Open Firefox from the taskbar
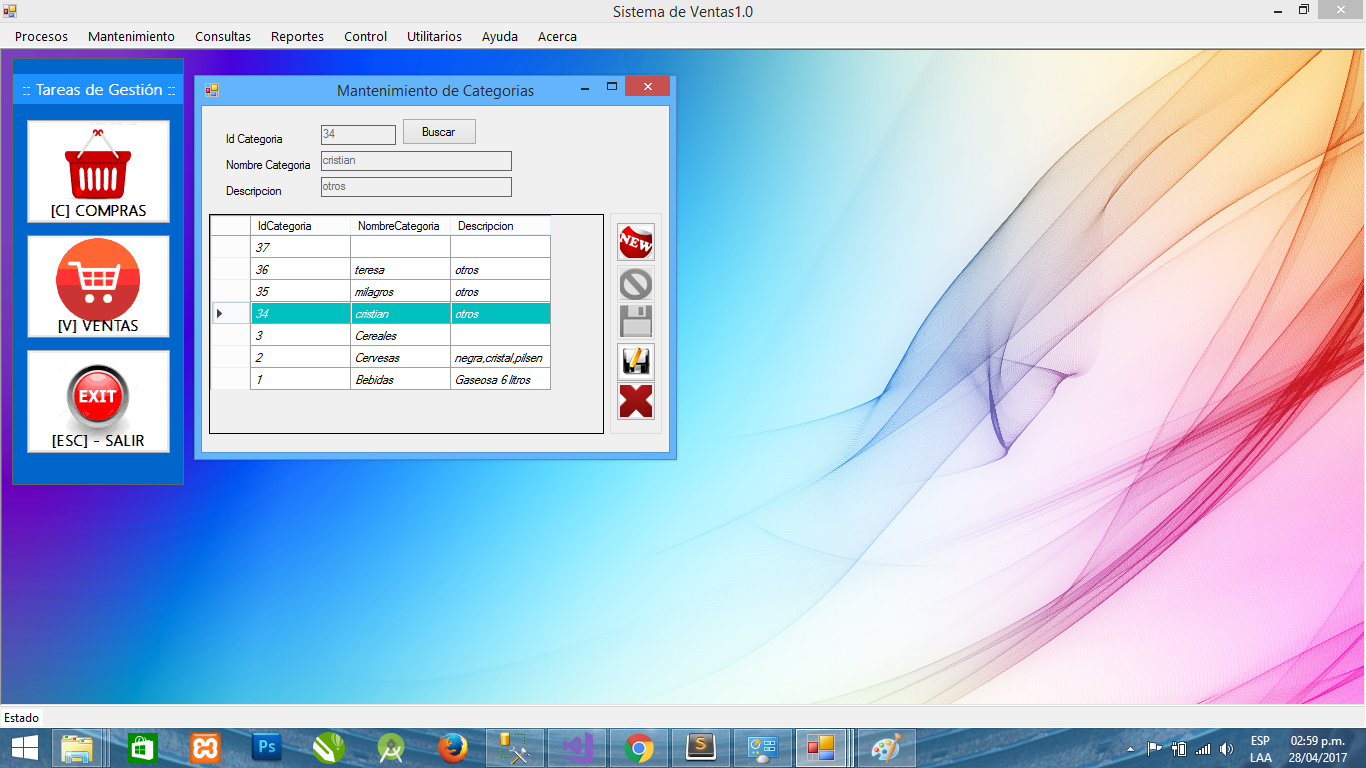This screenshot has width=1366, height=768. click(452, 748)
